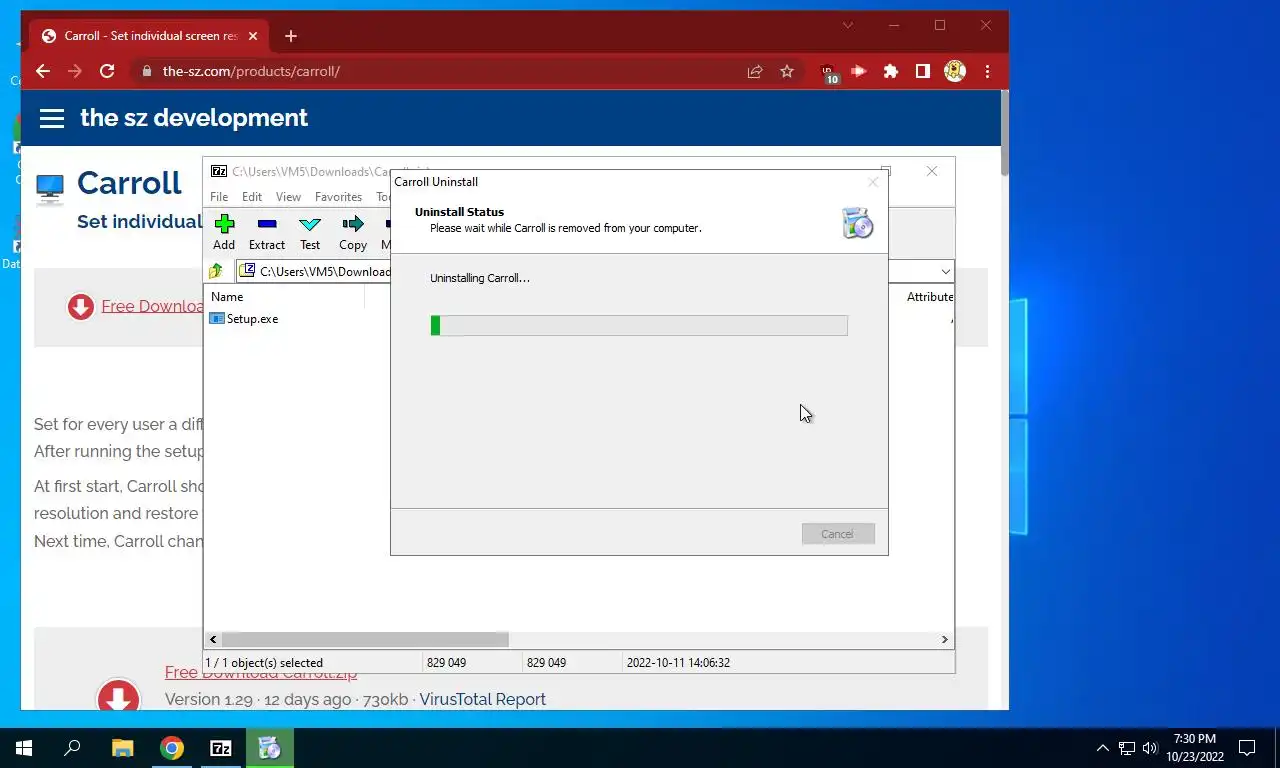Open the VirusTotal Report link

[x=483, y=699]
